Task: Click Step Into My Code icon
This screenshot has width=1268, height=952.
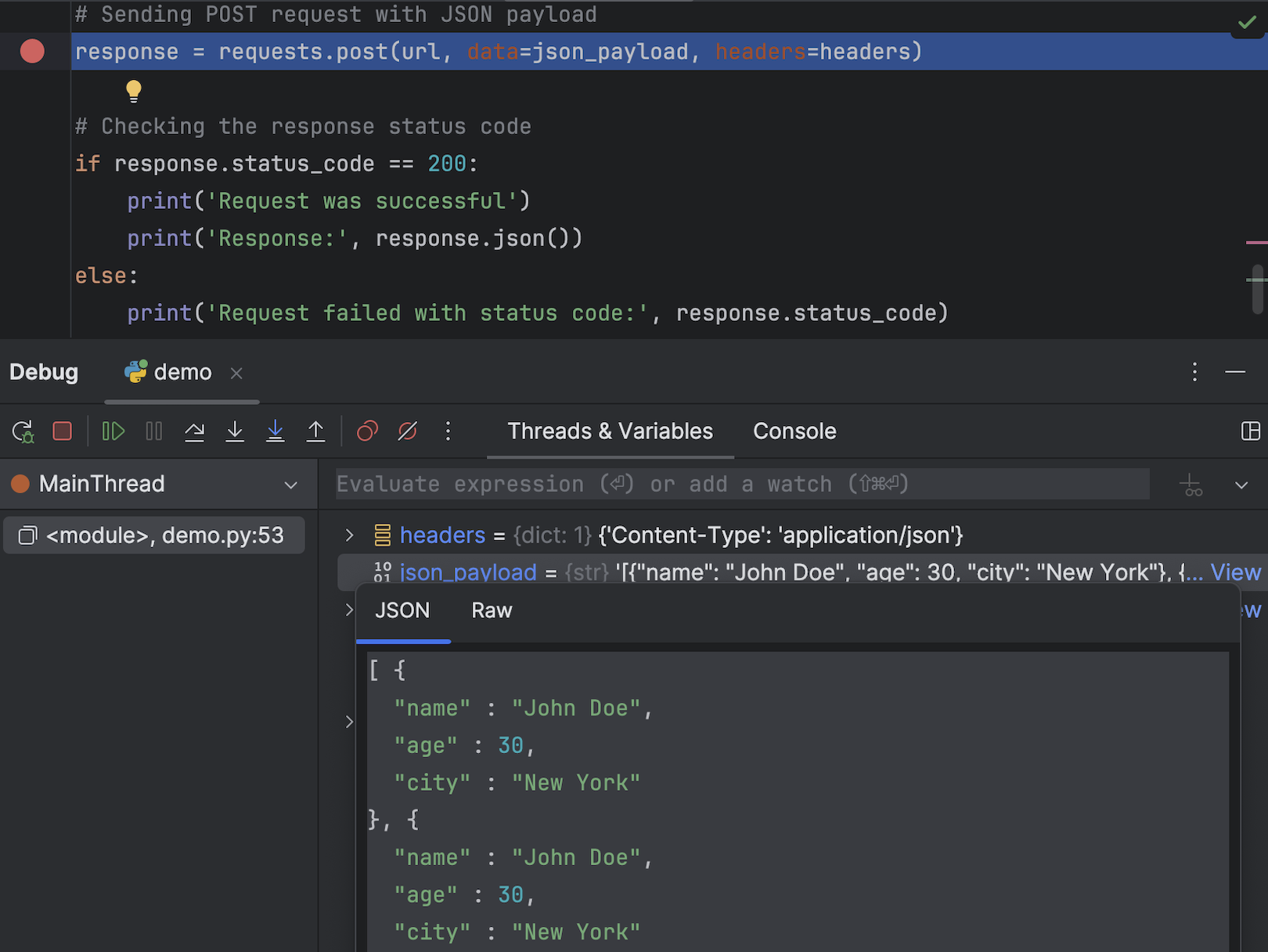Action: (276, 431)
